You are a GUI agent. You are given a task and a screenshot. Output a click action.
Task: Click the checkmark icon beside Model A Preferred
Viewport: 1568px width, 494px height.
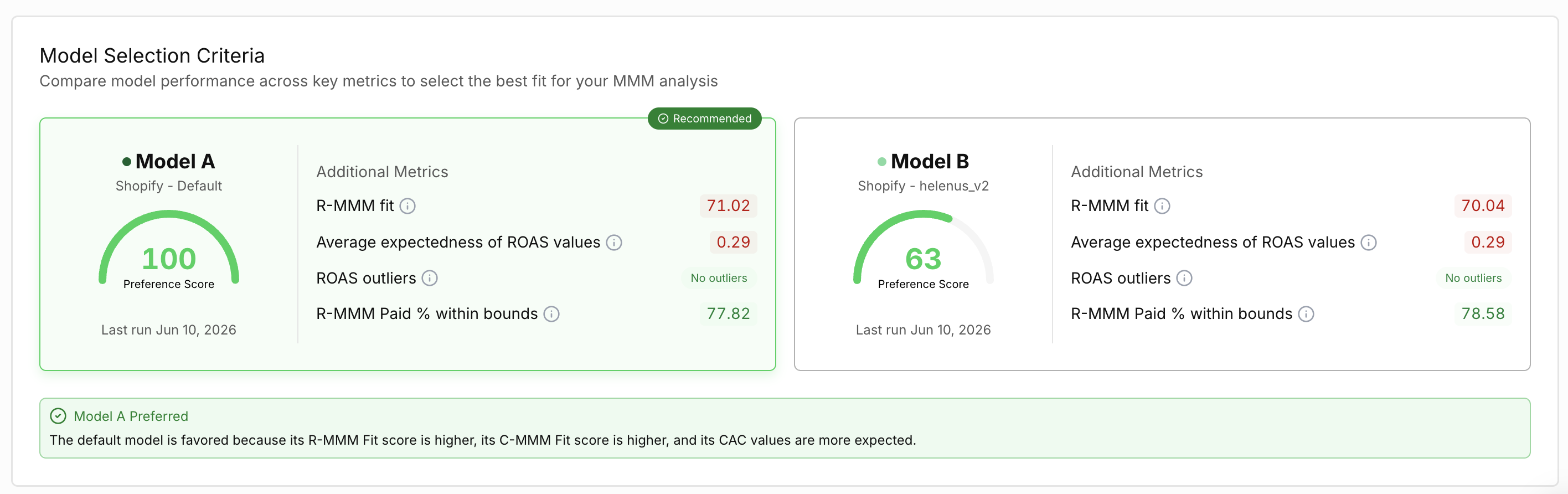(58, 416)
